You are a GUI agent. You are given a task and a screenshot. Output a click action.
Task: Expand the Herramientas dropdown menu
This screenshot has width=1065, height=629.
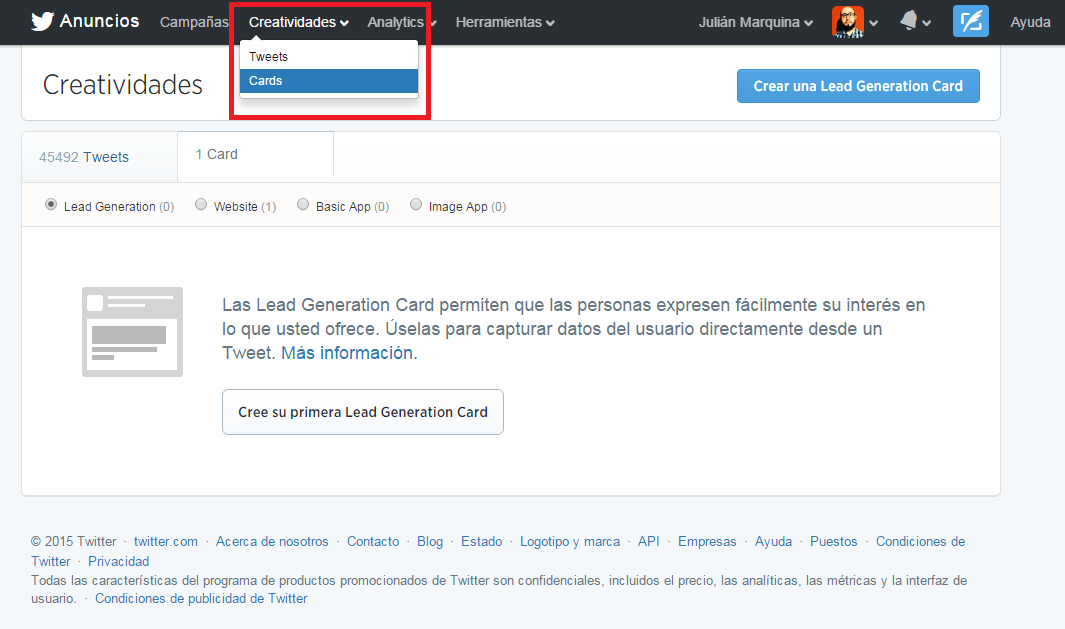pyautogui.click(x=505, y=22)
